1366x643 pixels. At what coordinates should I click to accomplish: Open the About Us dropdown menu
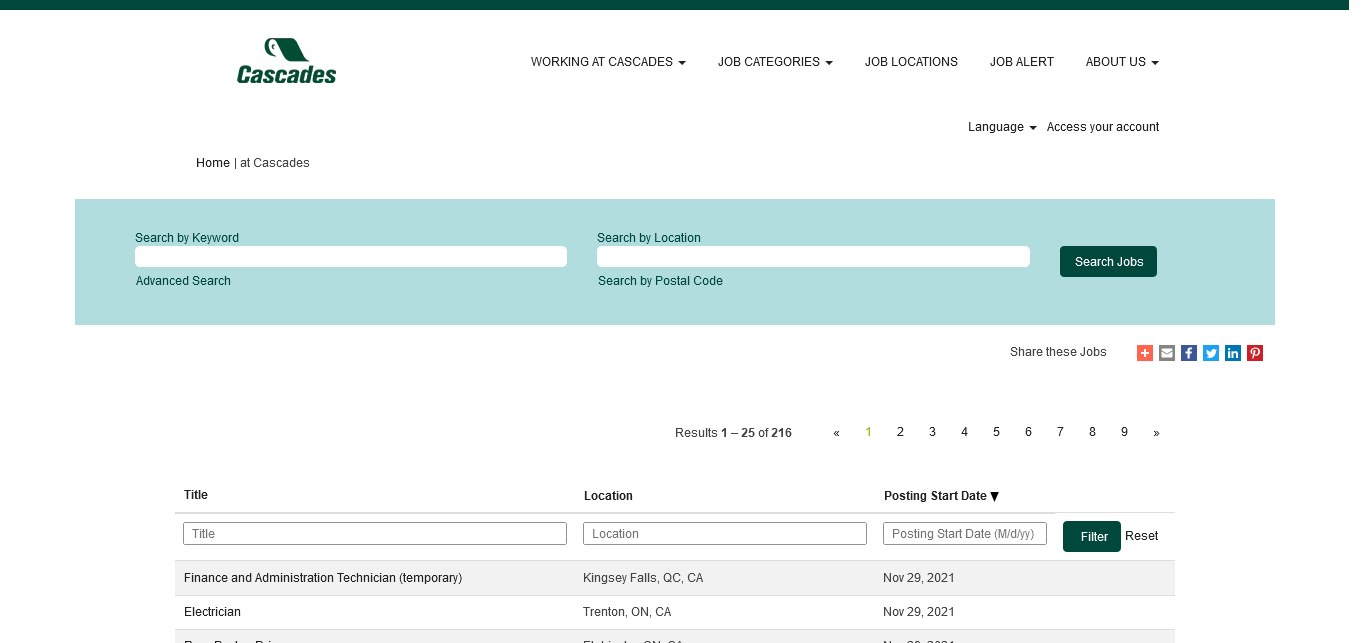[1122, 62]
